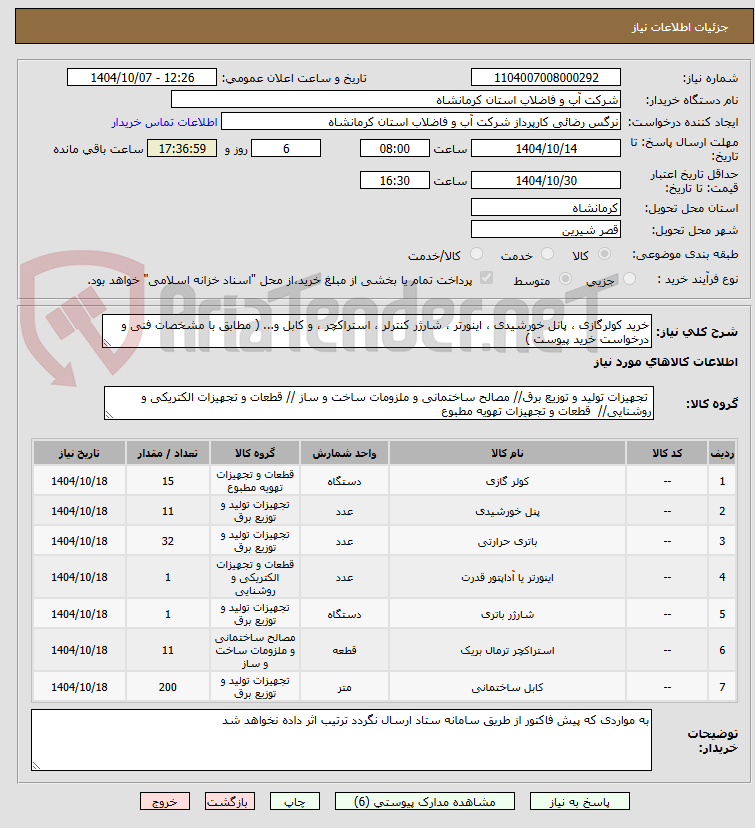Click the price validity date 1404/10/30
Viewport: 755px width, 828px height.
(x=546, y=181)
